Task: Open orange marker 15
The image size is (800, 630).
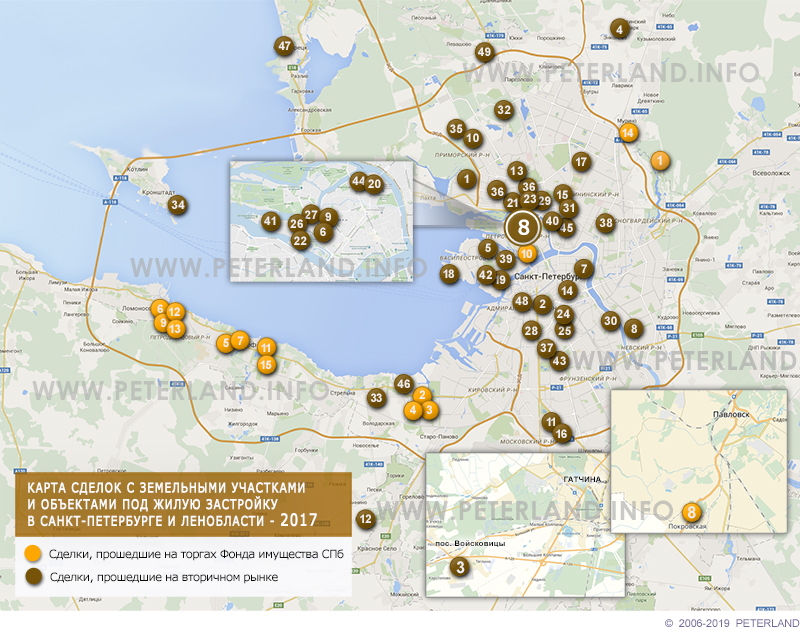Action: coord(266,365)
